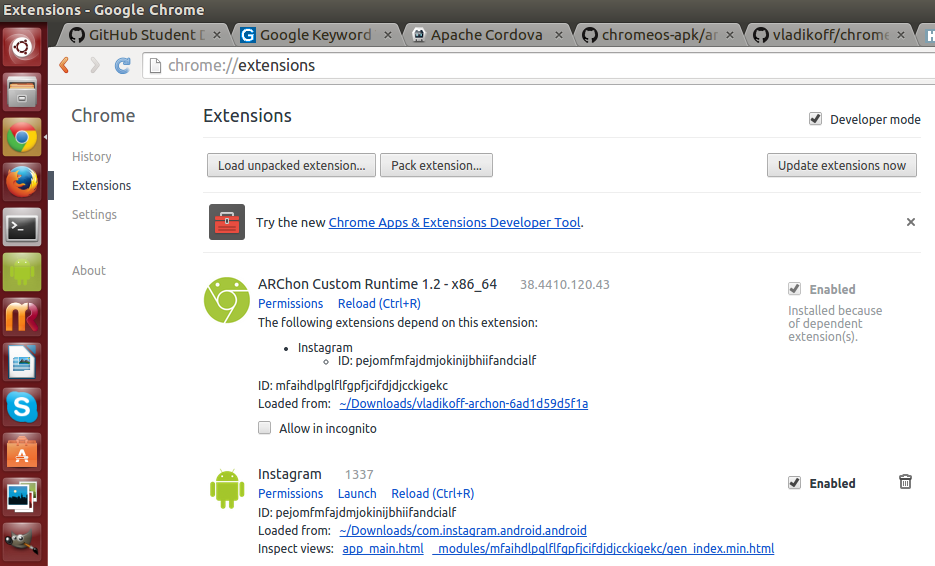Close the vladikoff/chrome tab
Viewport: 935px width, 566px height.
click(x=901, y=35)
